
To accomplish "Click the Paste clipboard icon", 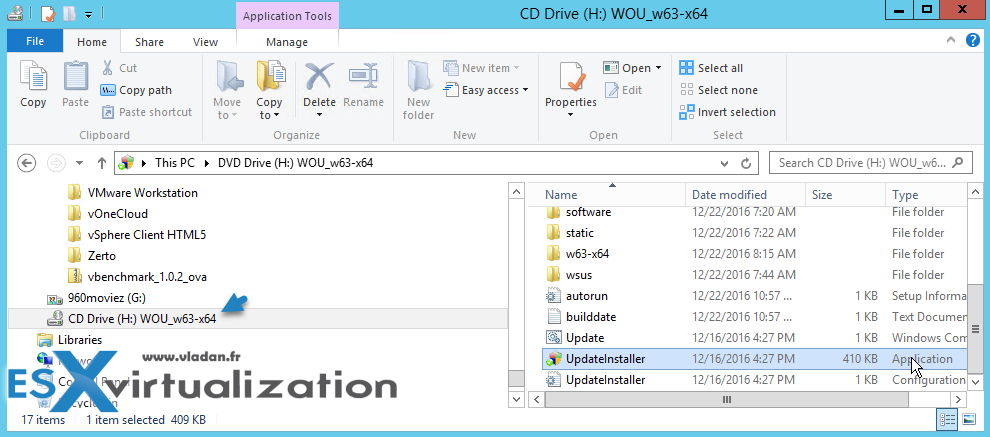I will tap(76, 76).
